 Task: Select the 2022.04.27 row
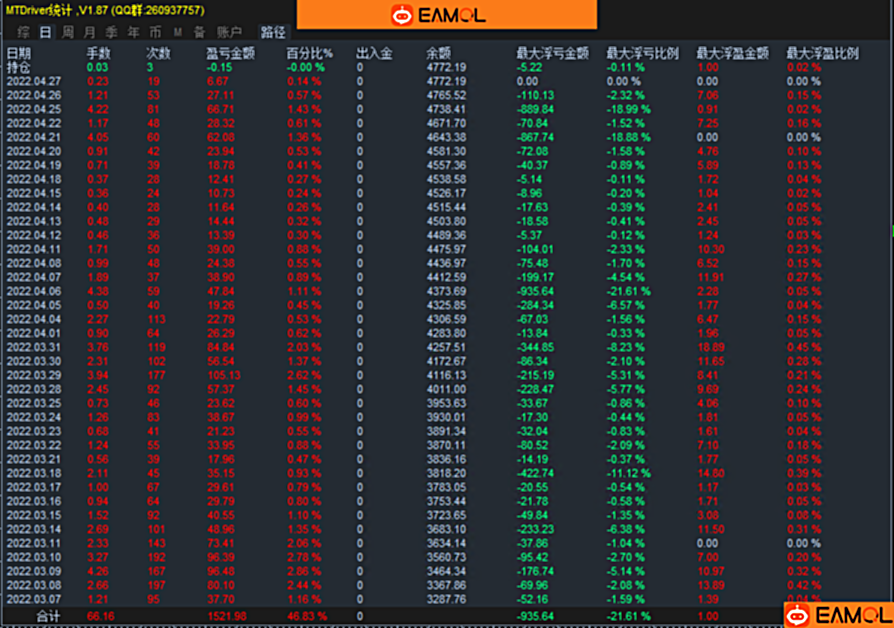click(34, 81)
